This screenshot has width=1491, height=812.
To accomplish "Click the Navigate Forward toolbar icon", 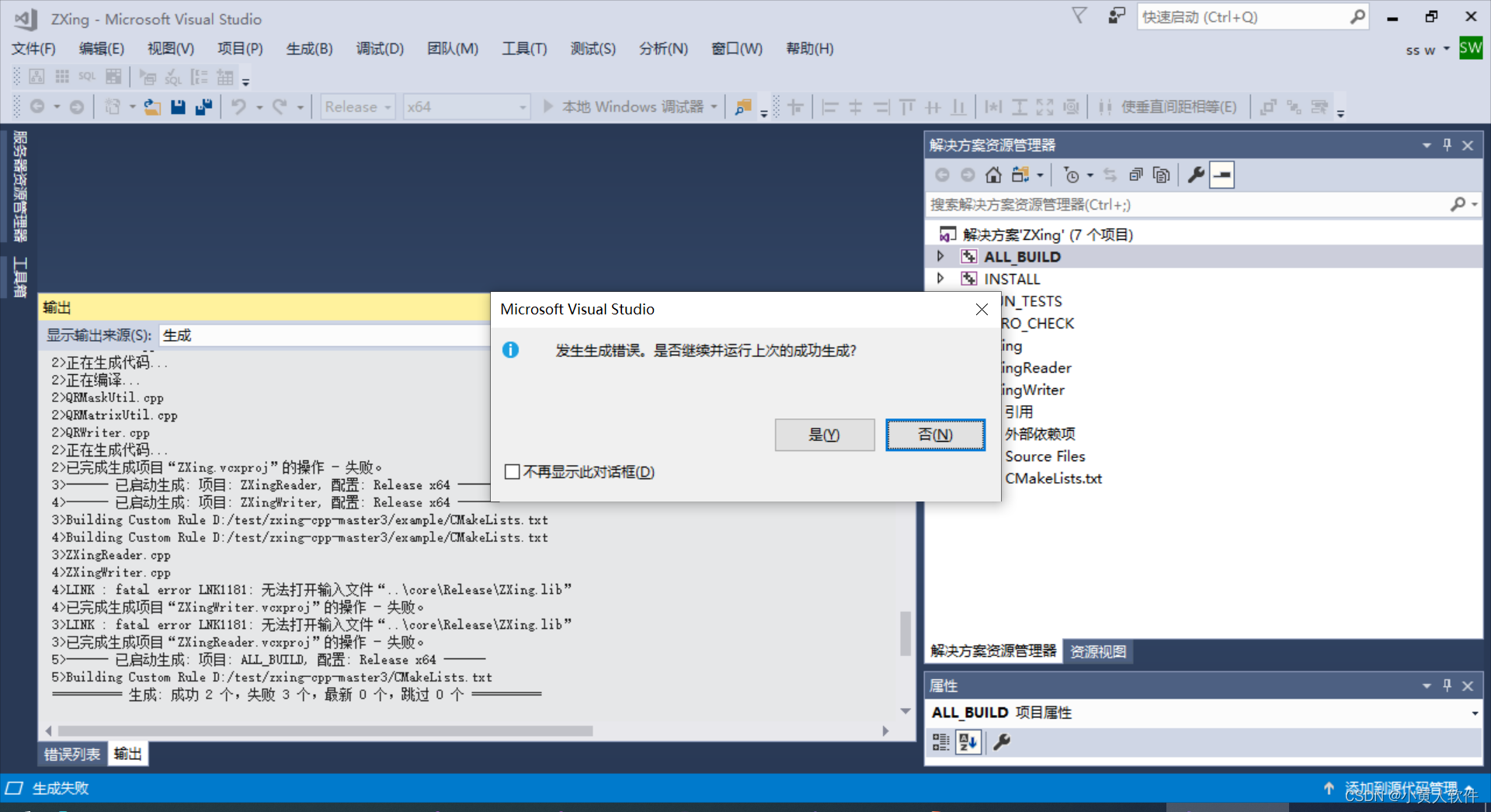I will 77,107.
